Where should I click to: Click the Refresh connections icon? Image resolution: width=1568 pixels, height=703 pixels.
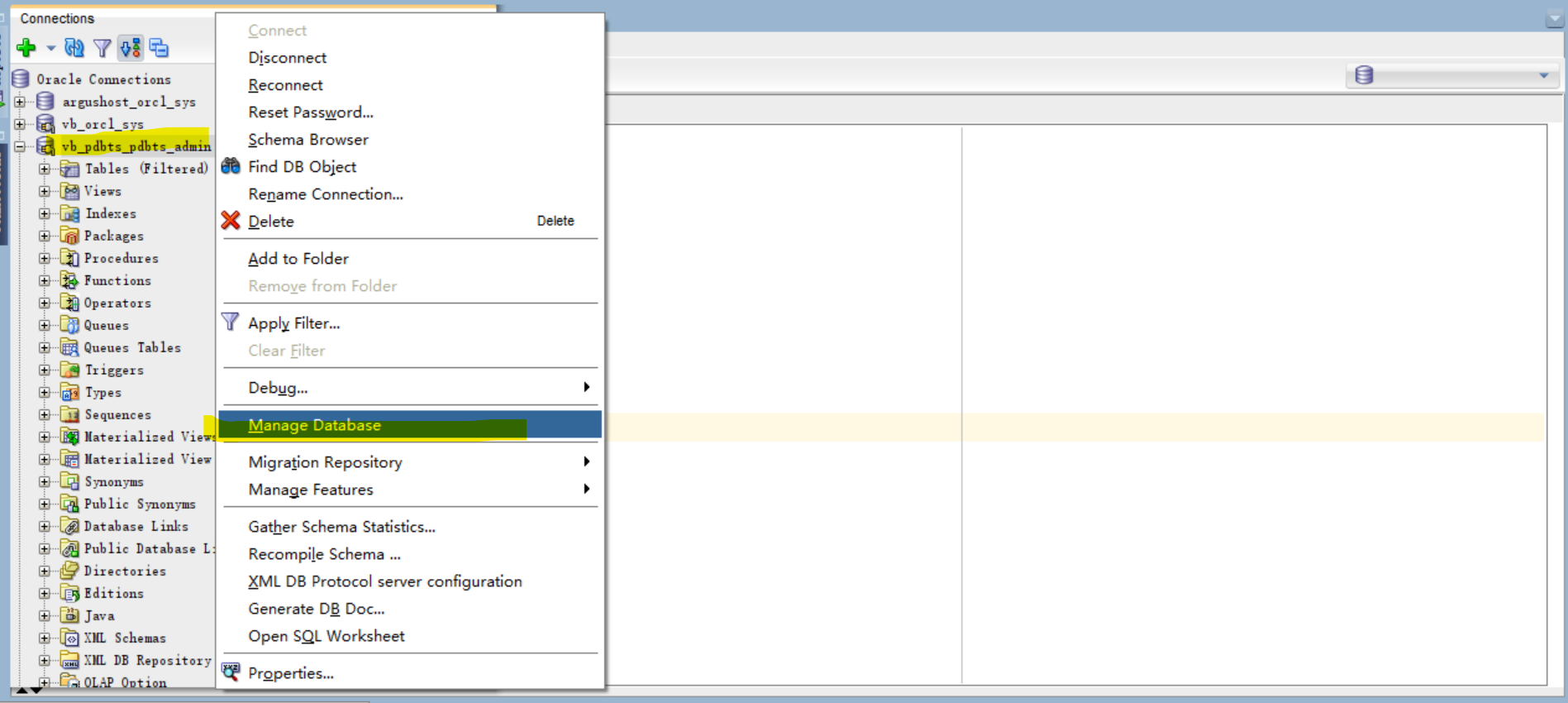(x=74, y=48)
